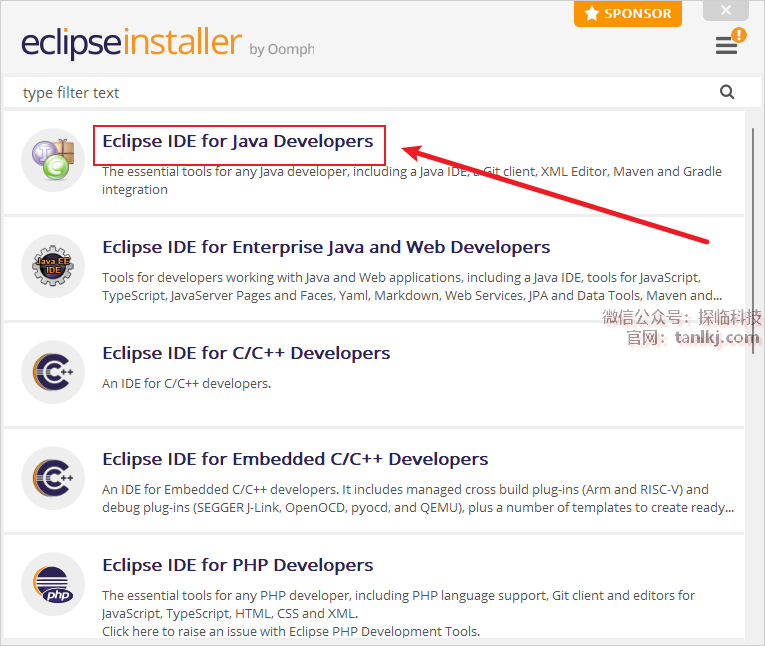Click the Java Developers package description text
Viewport: 765px width, 646px height.
(x=411, y=180)
